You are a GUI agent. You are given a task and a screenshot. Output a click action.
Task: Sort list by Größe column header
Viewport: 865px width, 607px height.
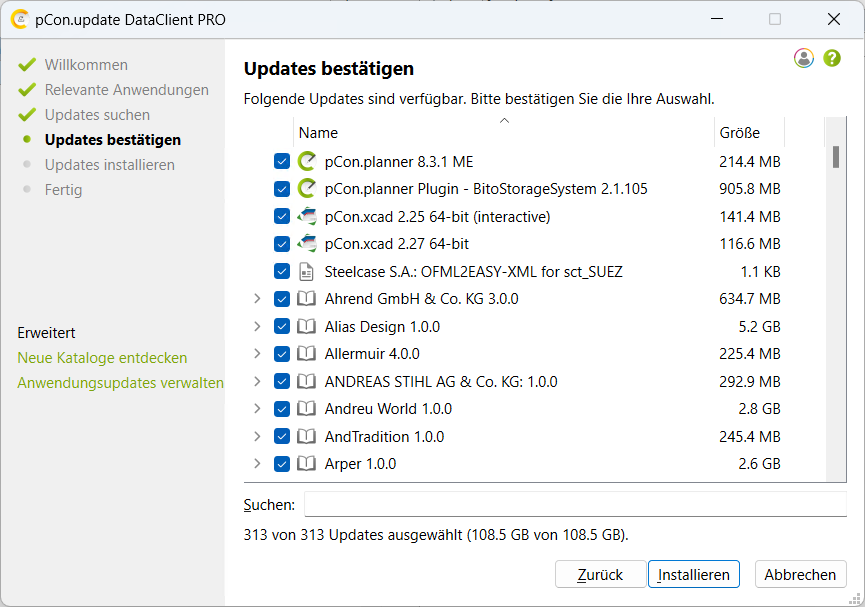(749, 132)
